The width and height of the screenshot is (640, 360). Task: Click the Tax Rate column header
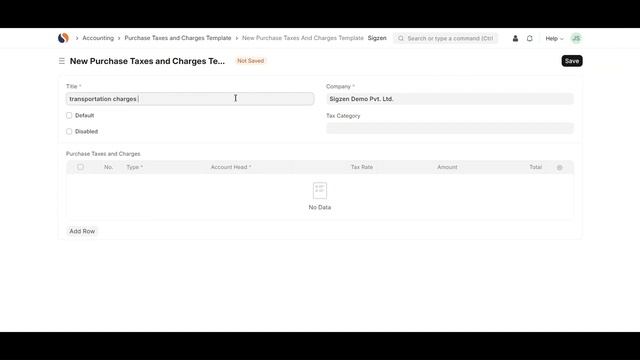point(362,167)
